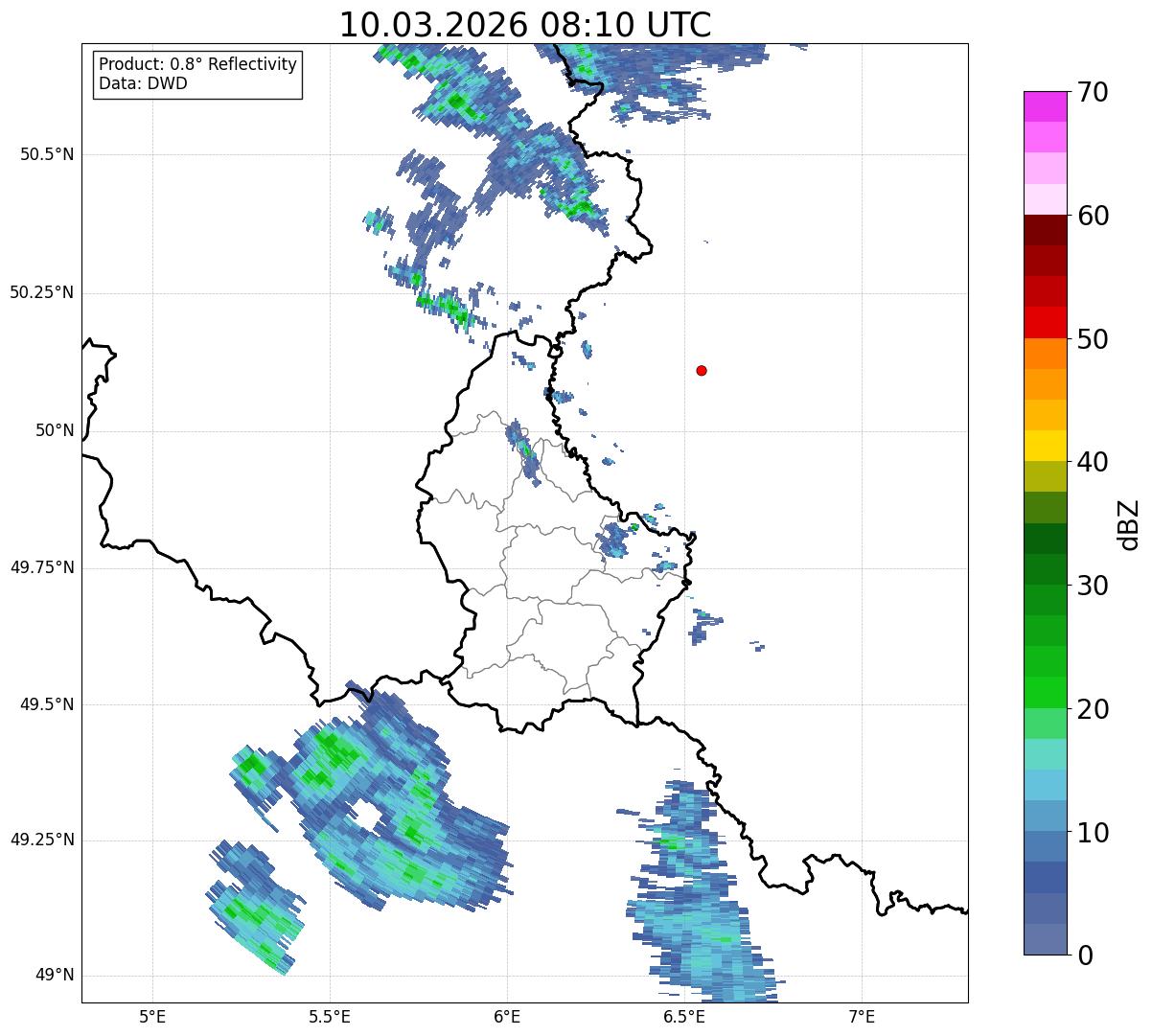
Task: Click the dBZ colorbar axis label
Action: click(1129, 524)
